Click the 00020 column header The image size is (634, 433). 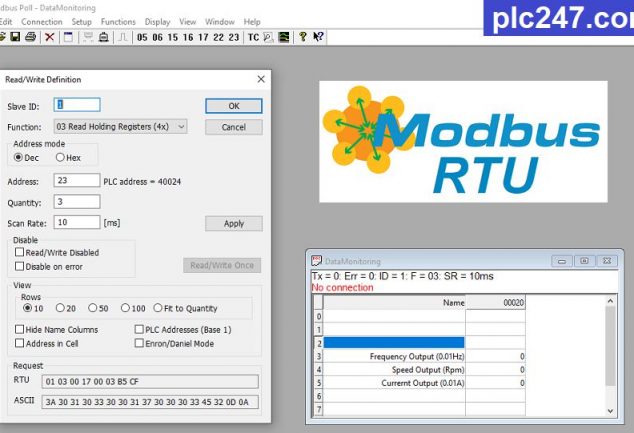point(496,302)
